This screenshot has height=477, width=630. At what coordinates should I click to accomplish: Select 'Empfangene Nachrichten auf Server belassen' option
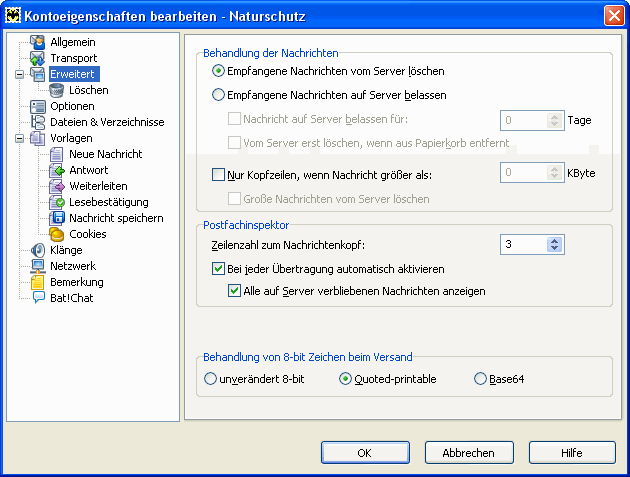pyautogui.click(x=219, y=96)
